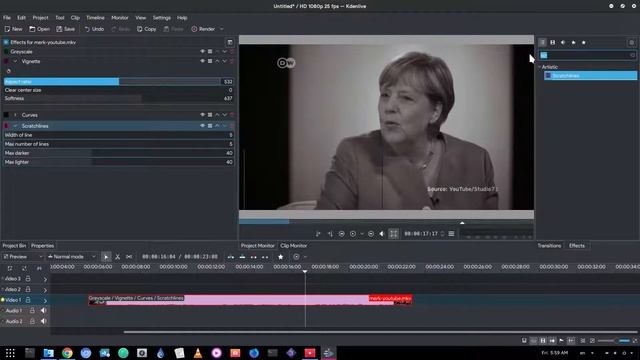The width and height of the screenshot is (640, 360).
Task: Open the Render button dropdown arrow
Action: click(222, 29)
